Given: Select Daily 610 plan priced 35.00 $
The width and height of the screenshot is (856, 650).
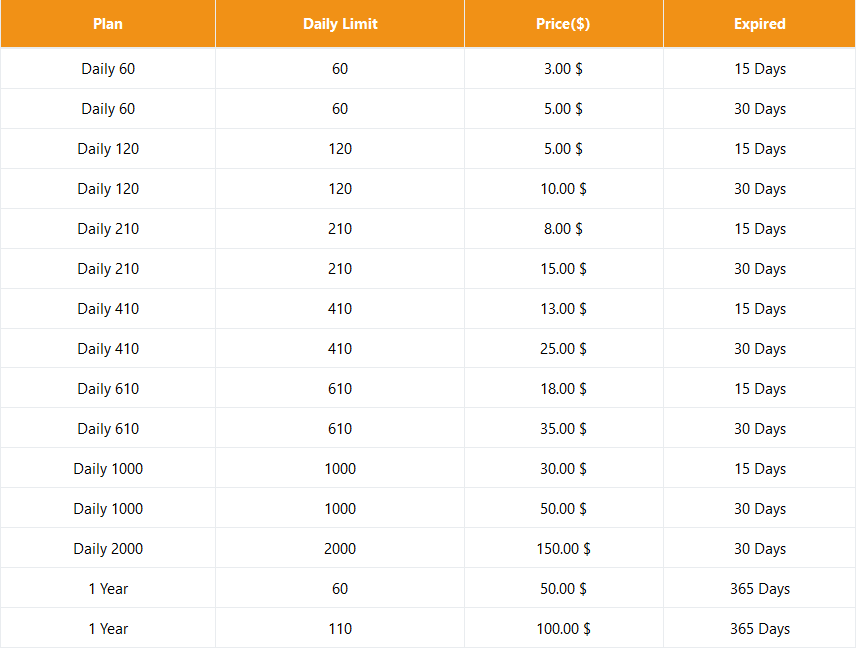Looking at the screenshot, I should pos(108,428).
